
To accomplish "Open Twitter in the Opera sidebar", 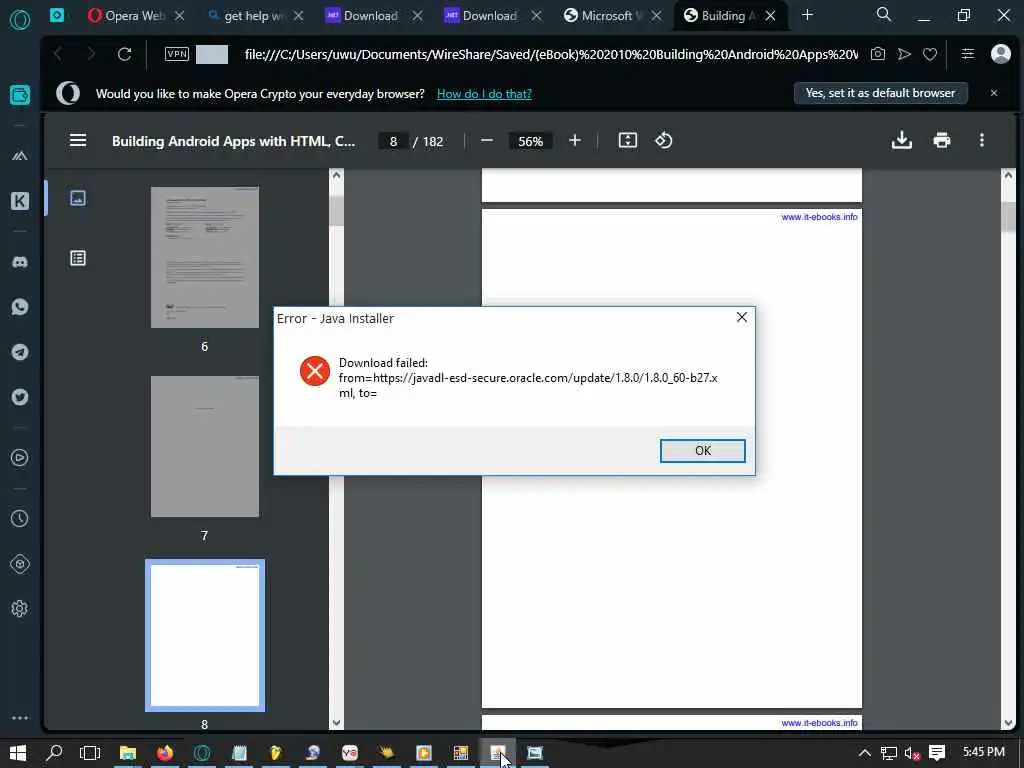I will point(20,397).
